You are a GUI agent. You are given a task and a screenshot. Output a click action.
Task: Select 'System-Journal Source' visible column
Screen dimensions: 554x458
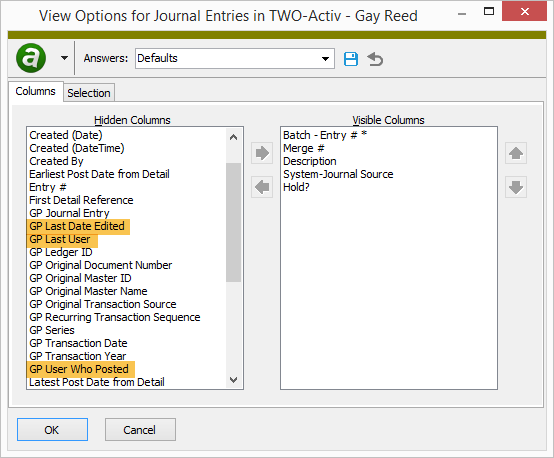pos(338,174)
